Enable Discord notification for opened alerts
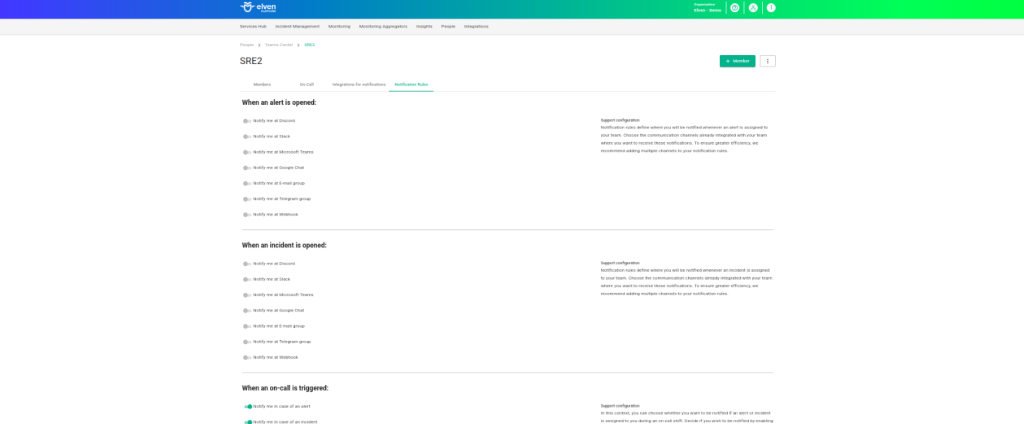 246,121
